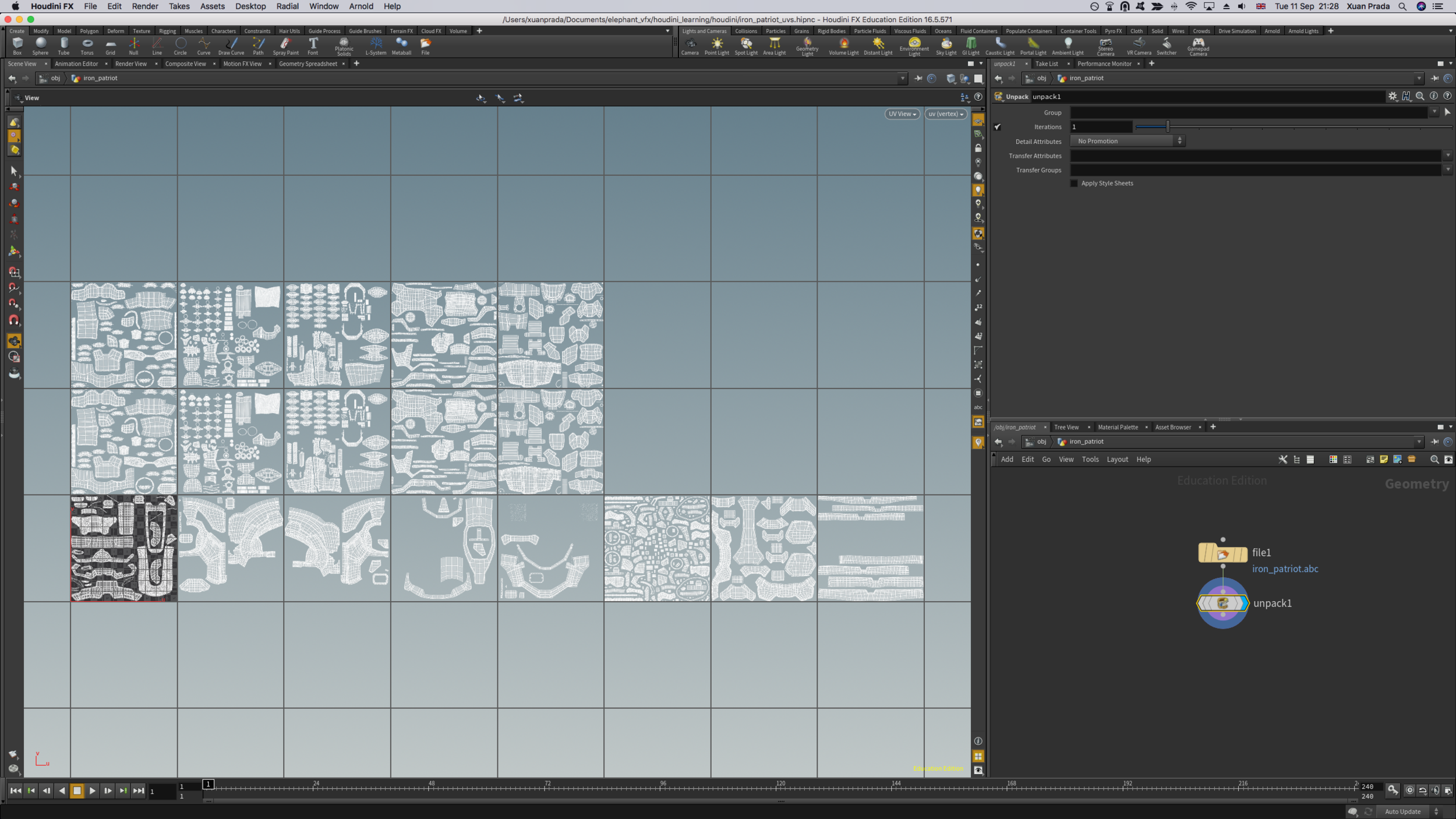
Task: Enable Apply Style Sheets checkbox
Action: (x=1074, y=183)
